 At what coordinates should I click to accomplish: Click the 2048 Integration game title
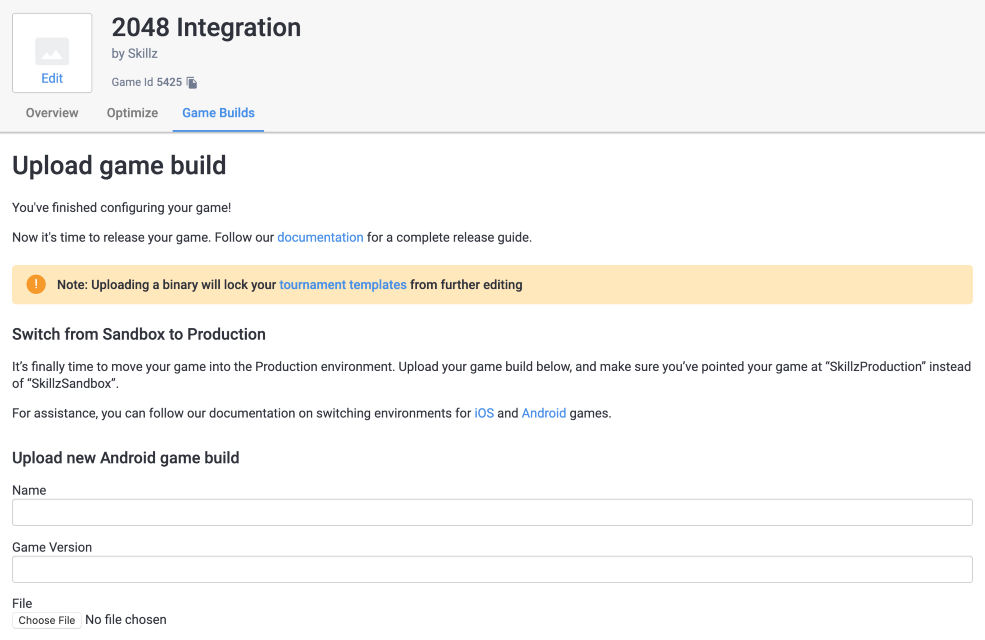(x=206, y=28)
